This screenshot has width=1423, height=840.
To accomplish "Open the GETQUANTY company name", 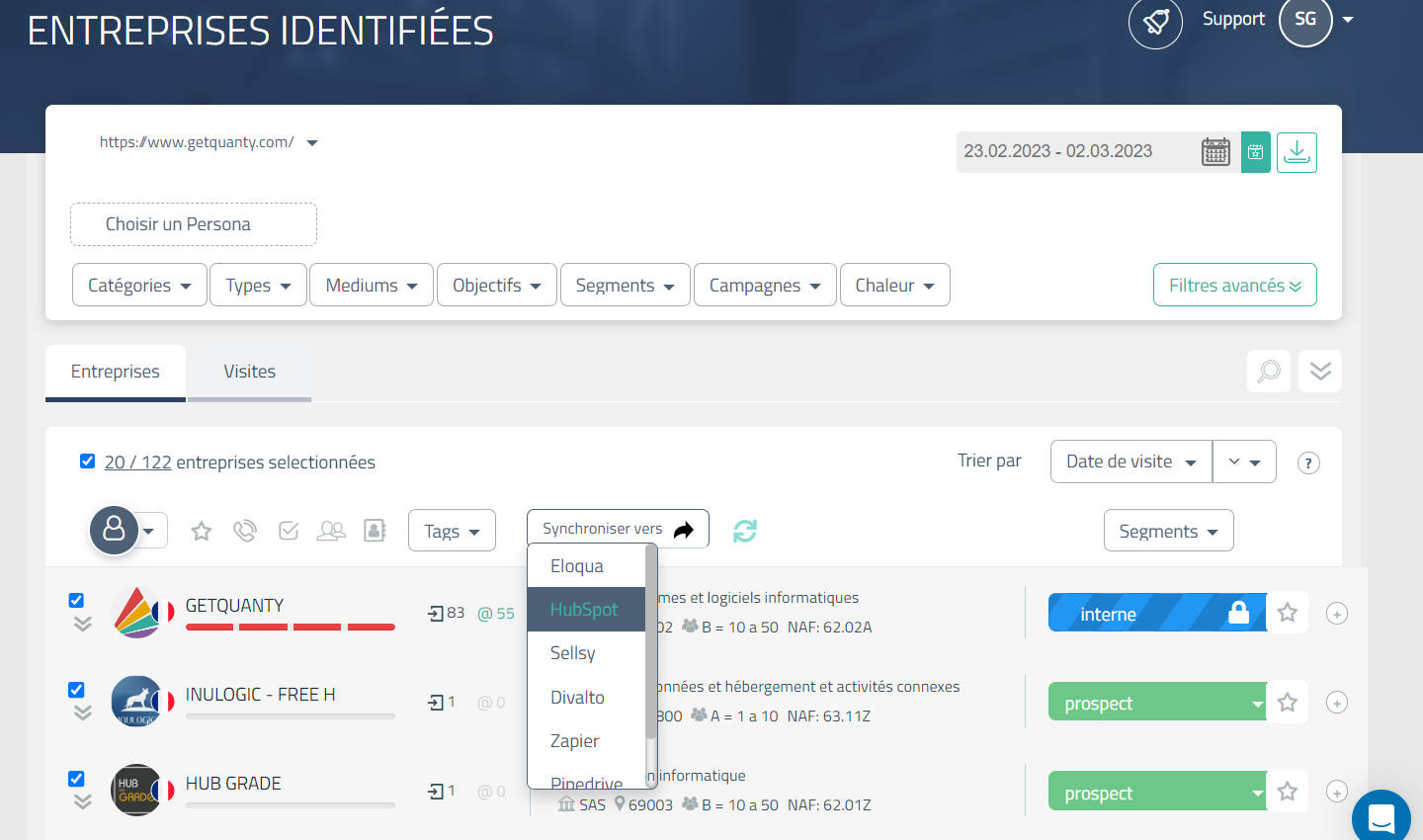I will (x=234, y=605).
